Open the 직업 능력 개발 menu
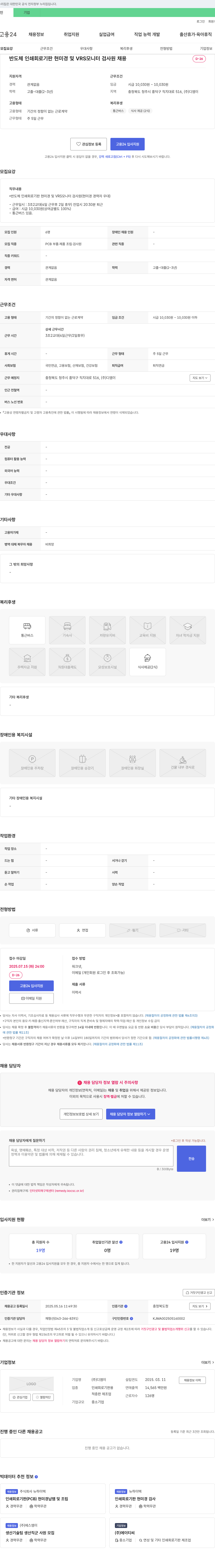 (x=147, y=35)
